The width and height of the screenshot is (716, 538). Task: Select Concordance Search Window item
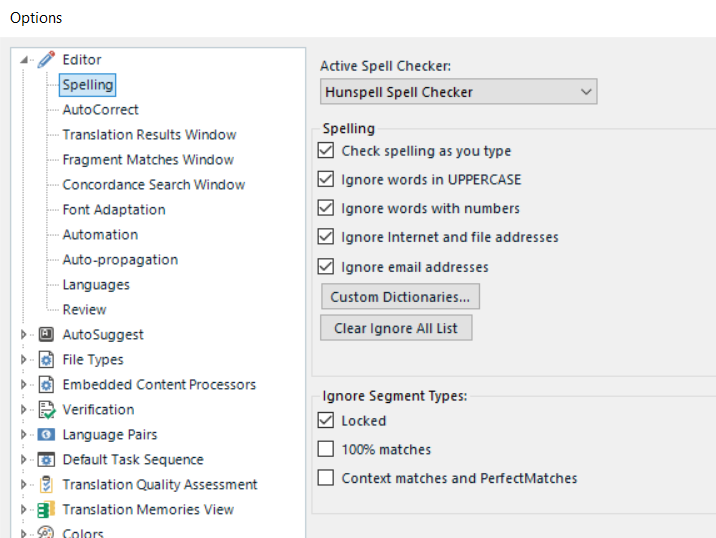[x=154, y=185]
